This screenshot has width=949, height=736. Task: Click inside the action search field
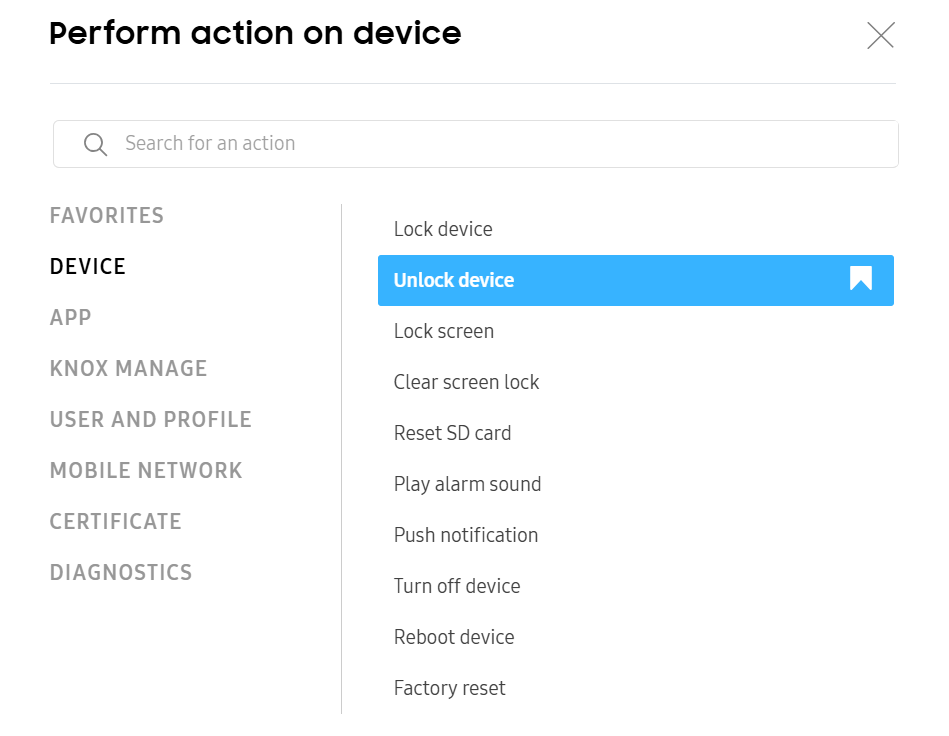pyautogui.click(x=400, y=144)
